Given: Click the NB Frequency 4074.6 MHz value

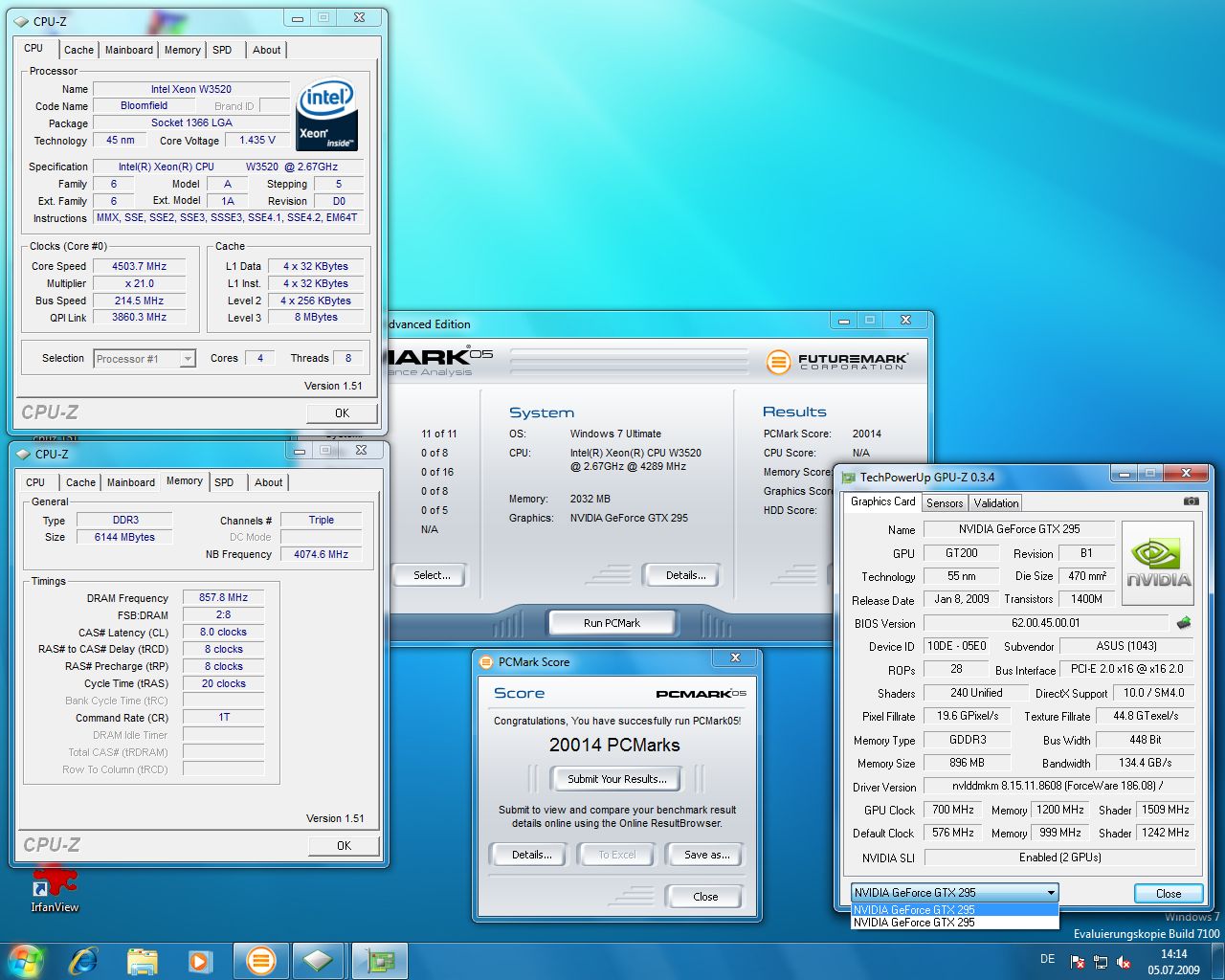Looking at the screenshot, I should [x=322, y=554].
